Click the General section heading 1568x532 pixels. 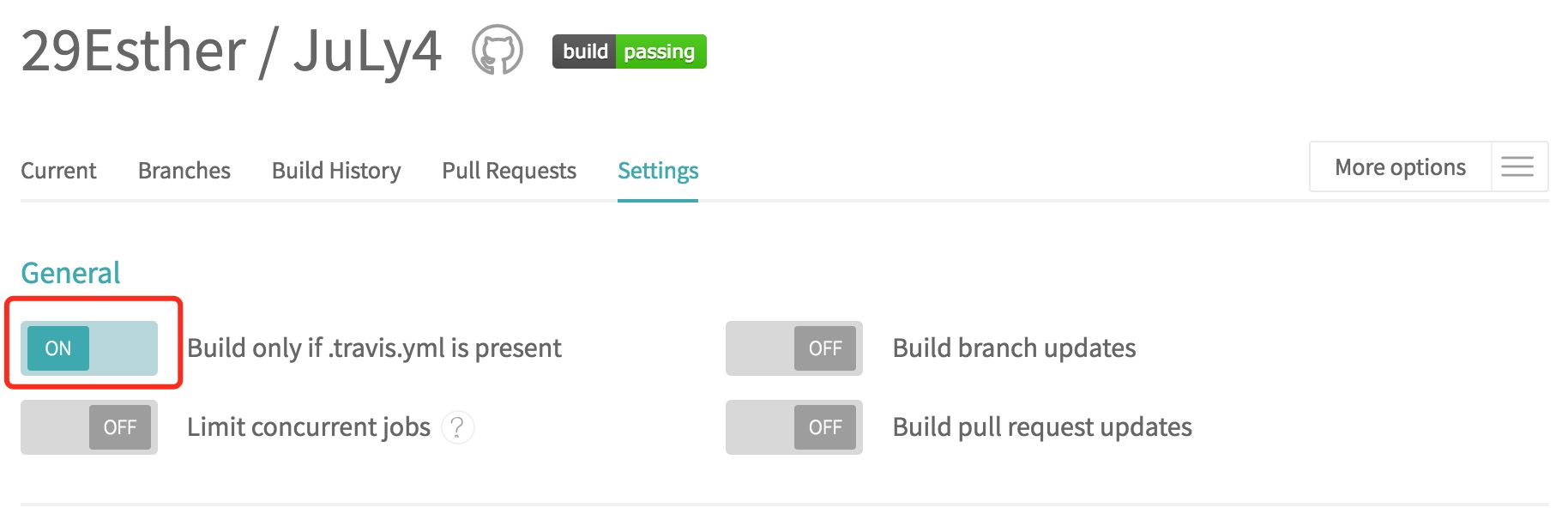pyautogui.click(x=70, y=273)
